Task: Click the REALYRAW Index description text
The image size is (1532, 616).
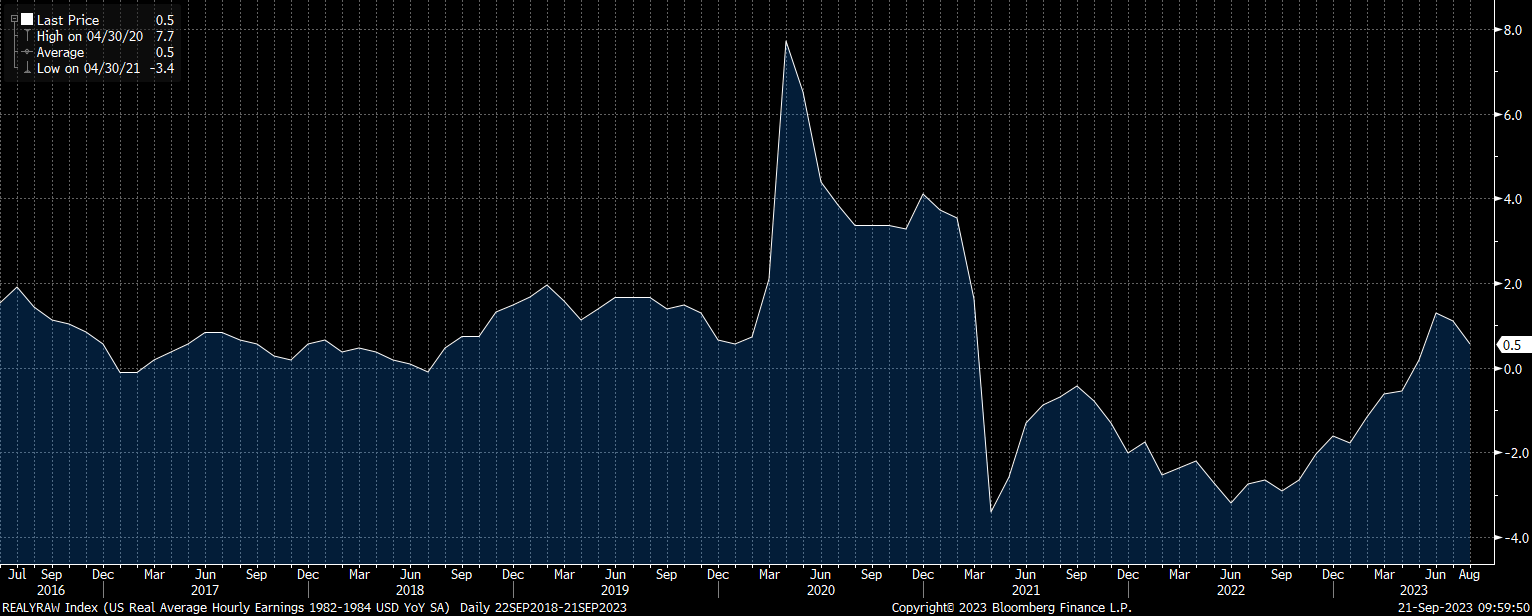Action: 226,608
